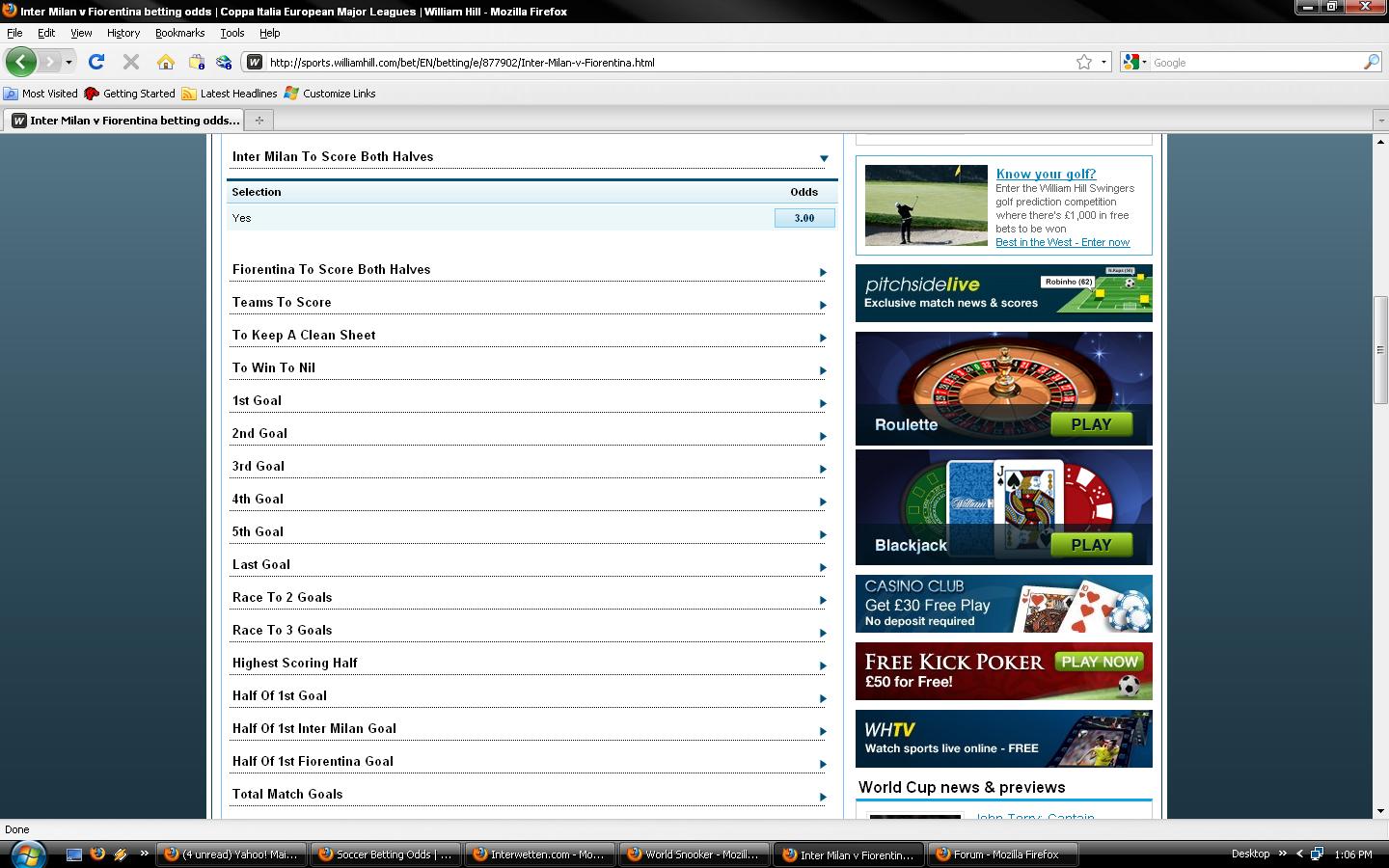The width and height of the screenshot is (1389, 868).
Task: Select the Inter Milan v Fiorentina browser tab
Action: [x=123, y=120]
